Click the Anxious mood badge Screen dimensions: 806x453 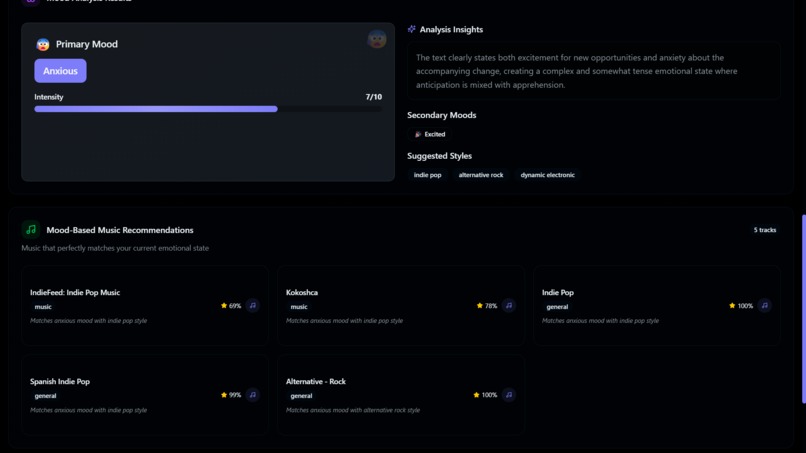click(60, 71)
